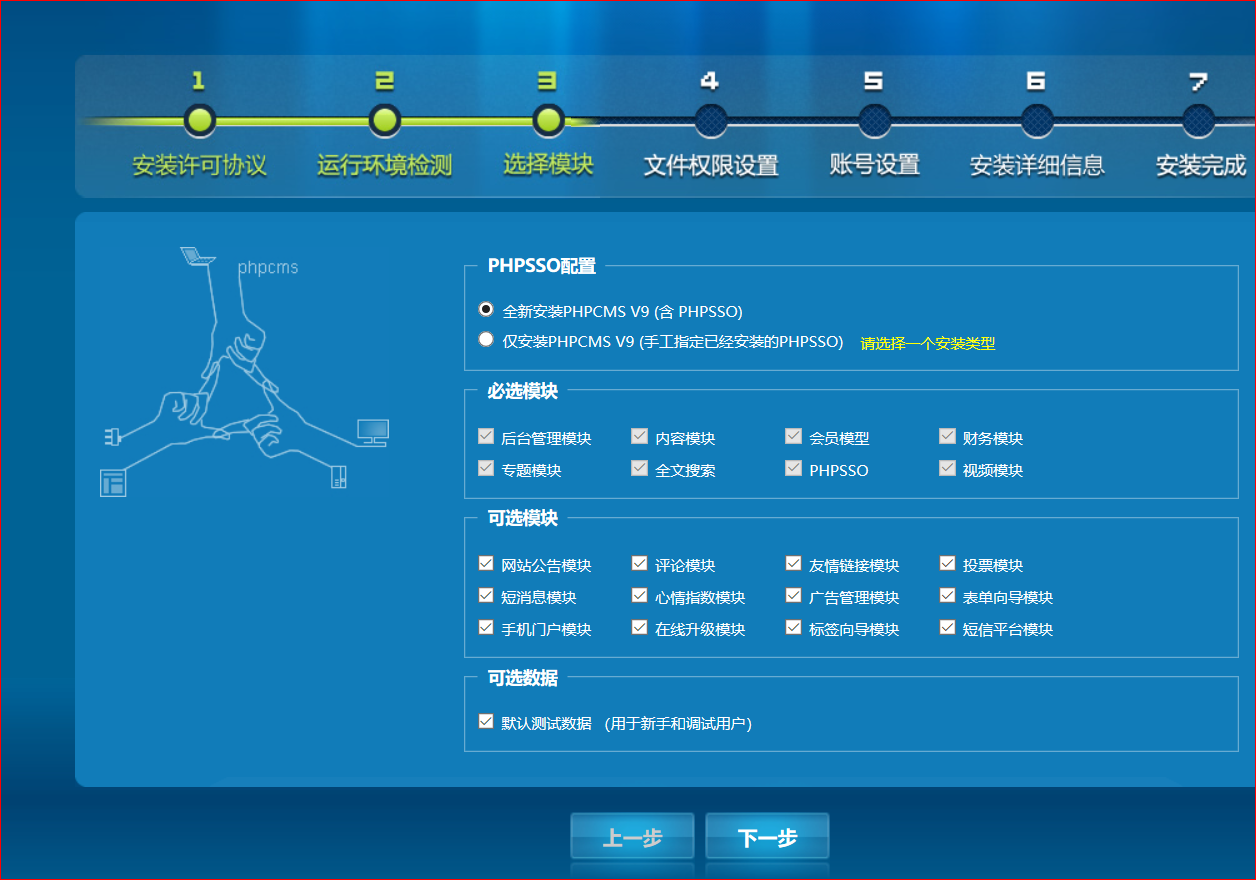Click the step 1 license agreement circle

[200, 121]
